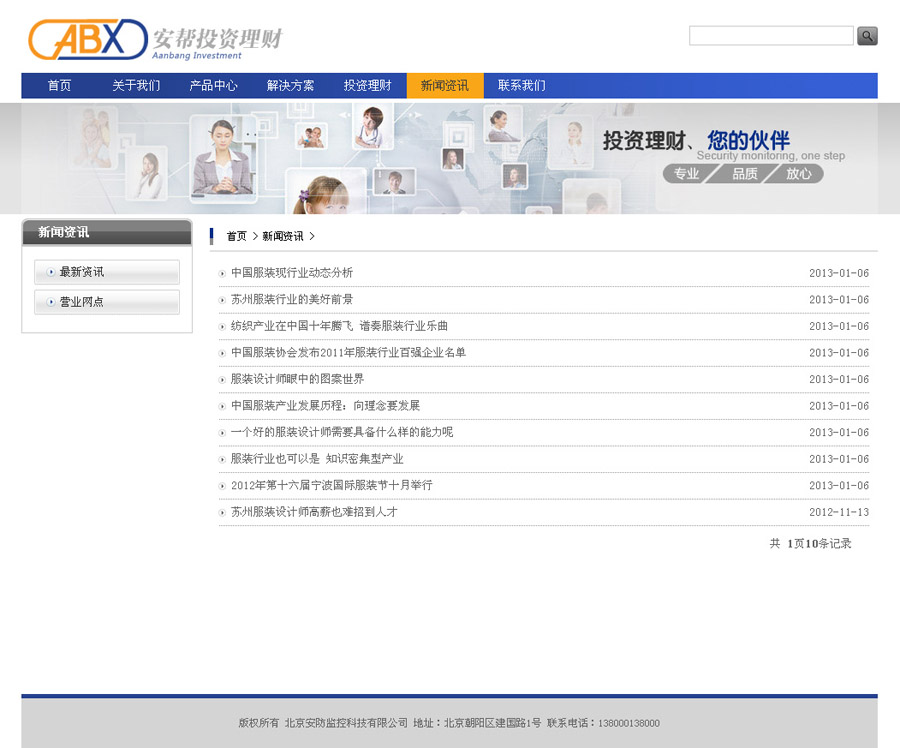Click the 新闻资讯 sidebar panel header
Viewport: 900px width, 748px height.
[107, 232]
